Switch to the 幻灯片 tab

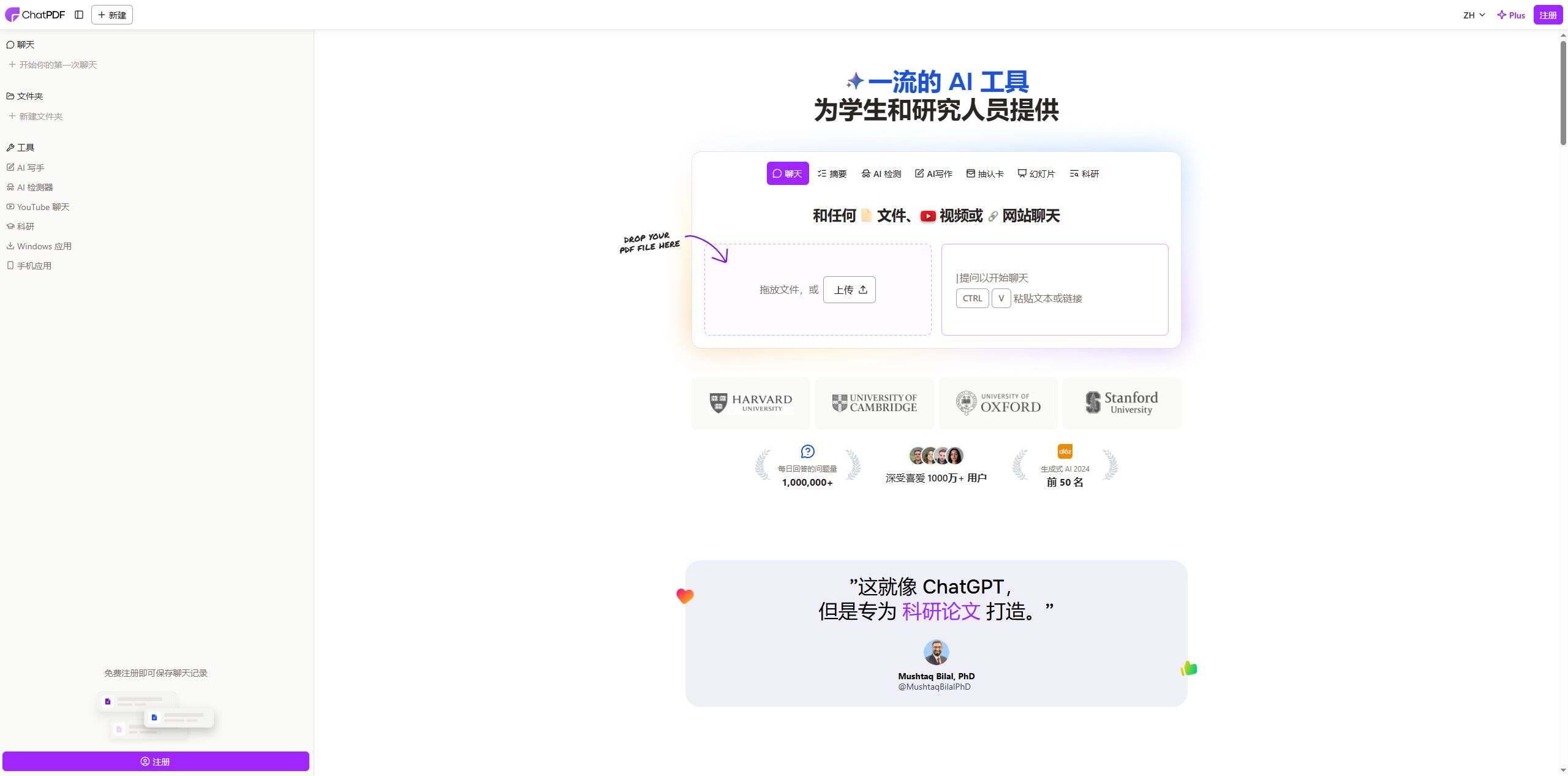(x=1036, y=173)
